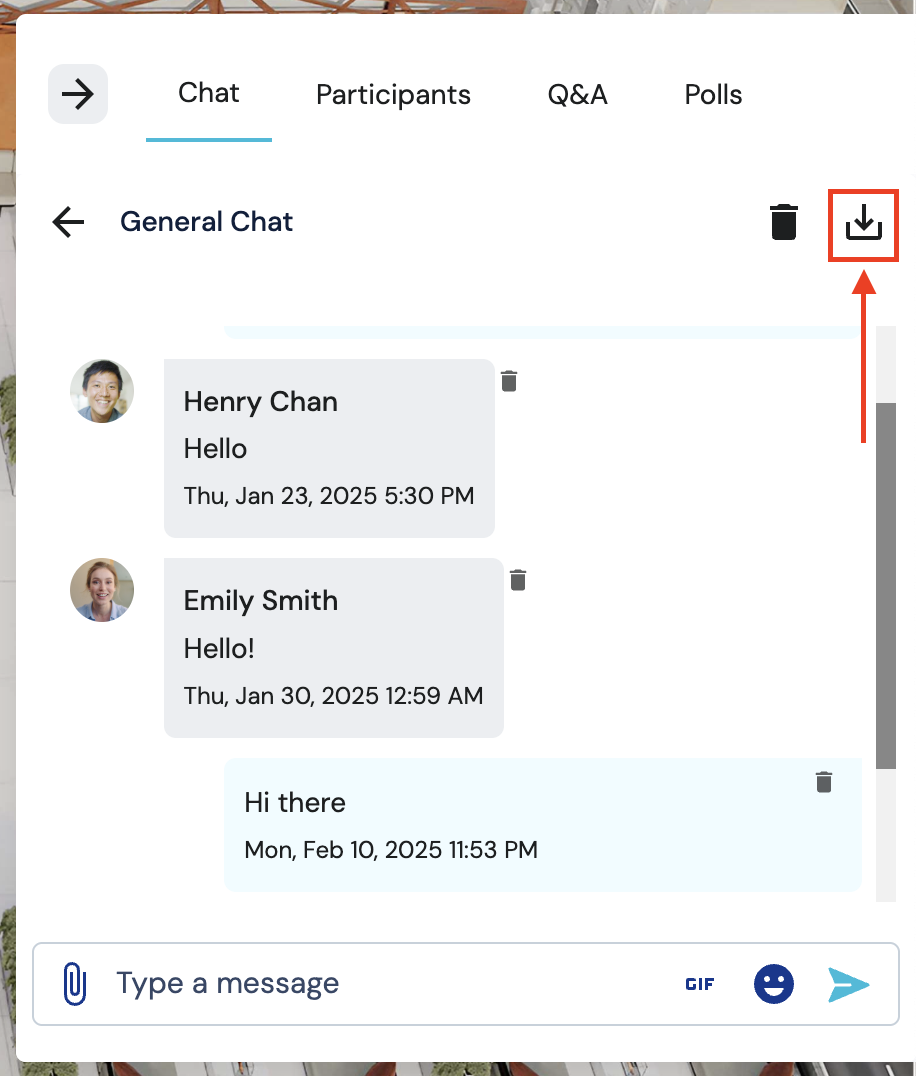Delete Henry Chan's Hello message
This screenshot has width=916, height=1076.
click(x=509, y=381)
